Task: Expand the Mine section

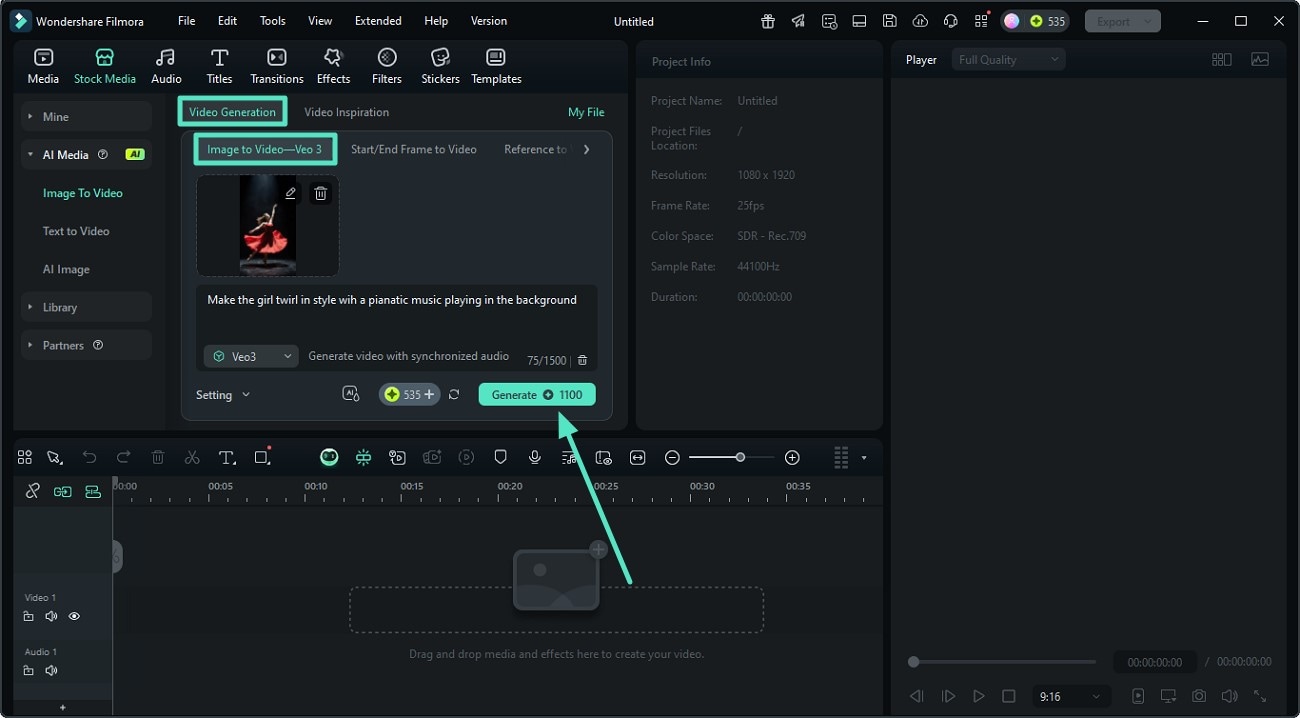Action: 86,117
